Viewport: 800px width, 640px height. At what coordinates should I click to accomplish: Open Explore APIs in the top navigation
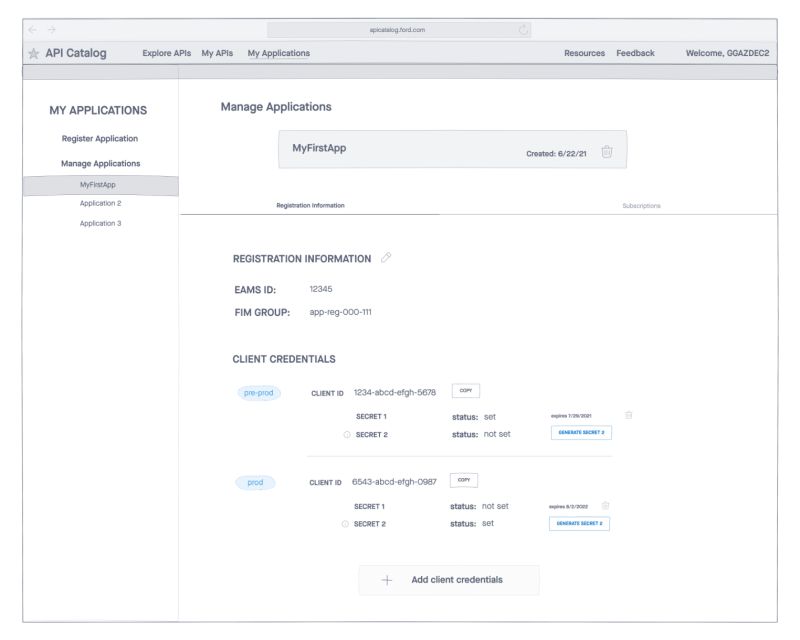(x=166, y=53)
